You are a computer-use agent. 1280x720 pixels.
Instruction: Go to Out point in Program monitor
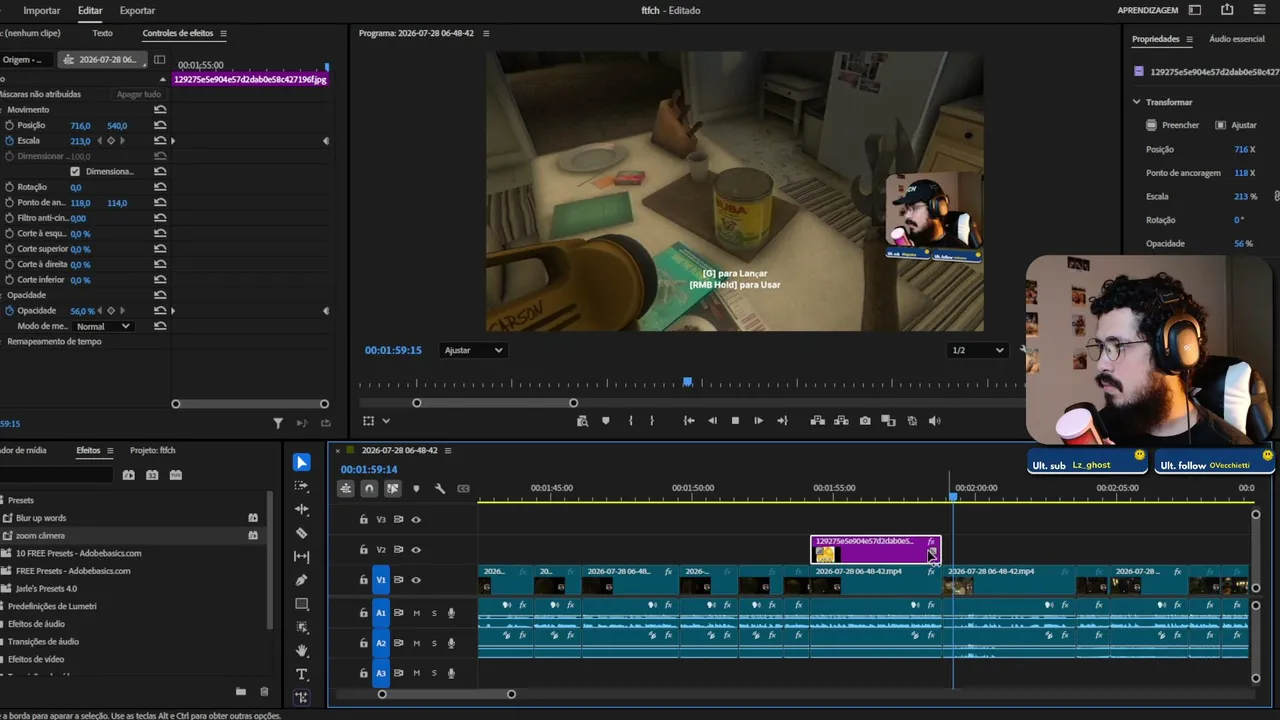[x=782, y=421]
